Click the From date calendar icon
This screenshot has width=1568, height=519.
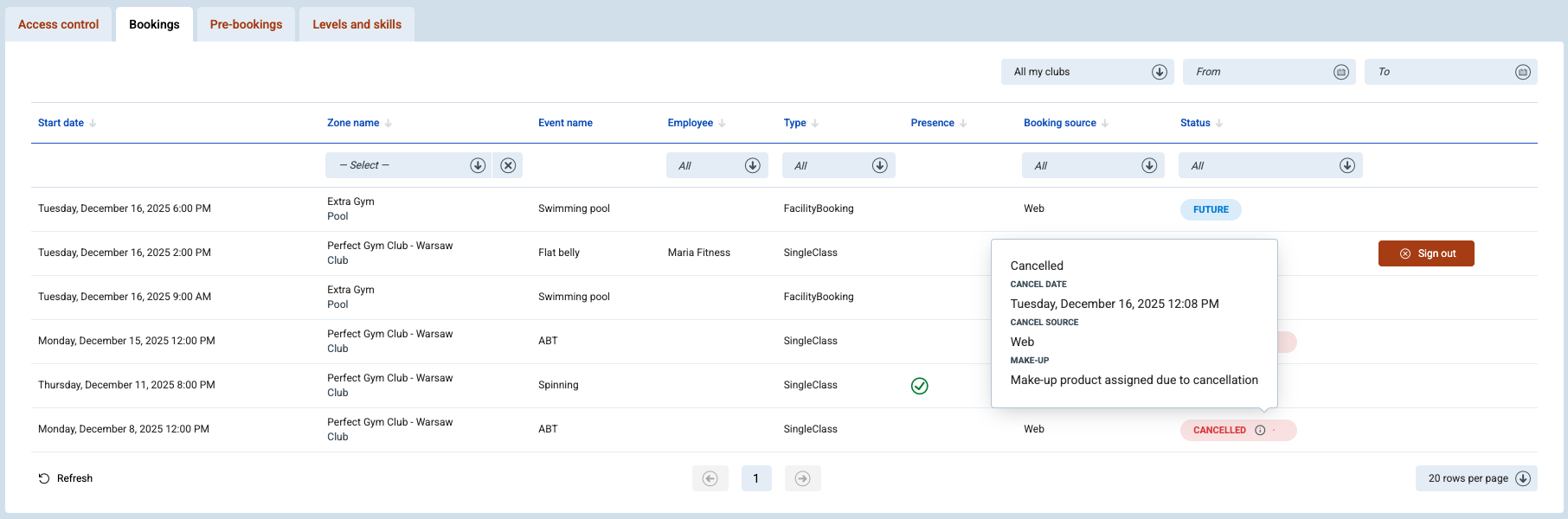pos(1340,72)
